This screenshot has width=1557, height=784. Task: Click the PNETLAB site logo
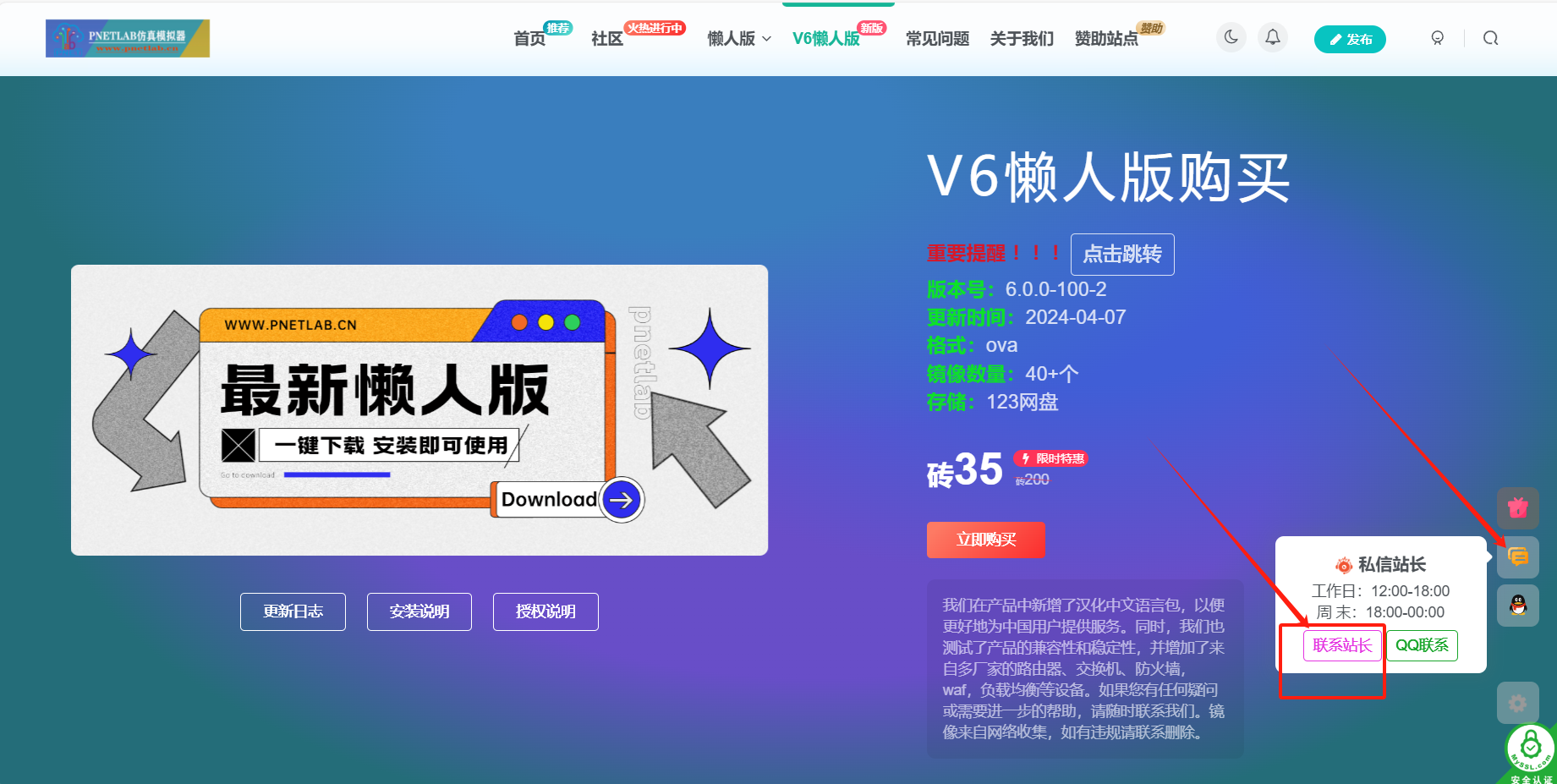128,38
